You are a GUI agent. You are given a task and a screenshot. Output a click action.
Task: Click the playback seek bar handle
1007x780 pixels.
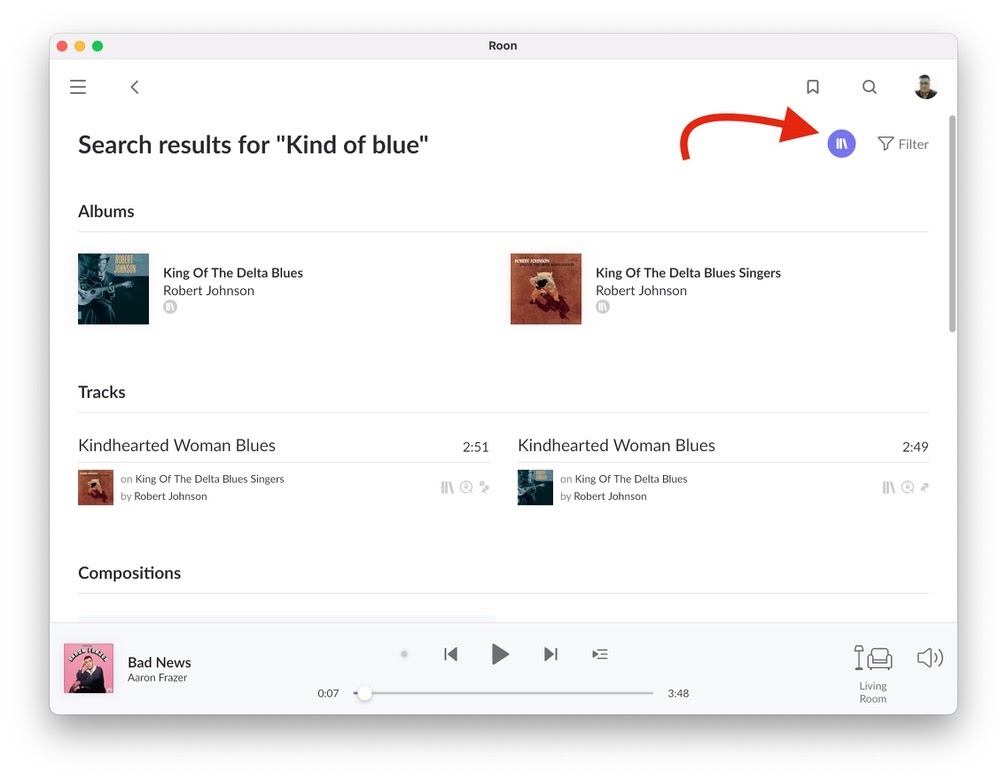point(364,693)
